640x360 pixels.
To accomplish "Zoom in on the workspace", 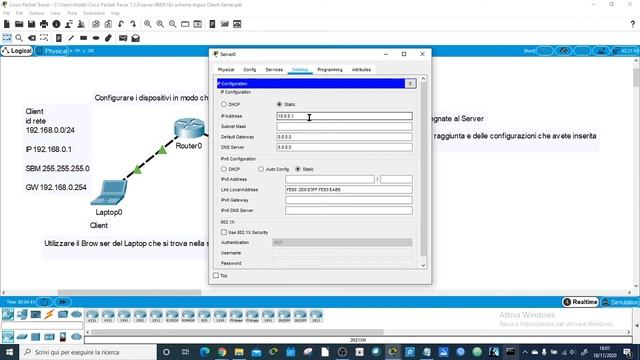I will [148, 24].
